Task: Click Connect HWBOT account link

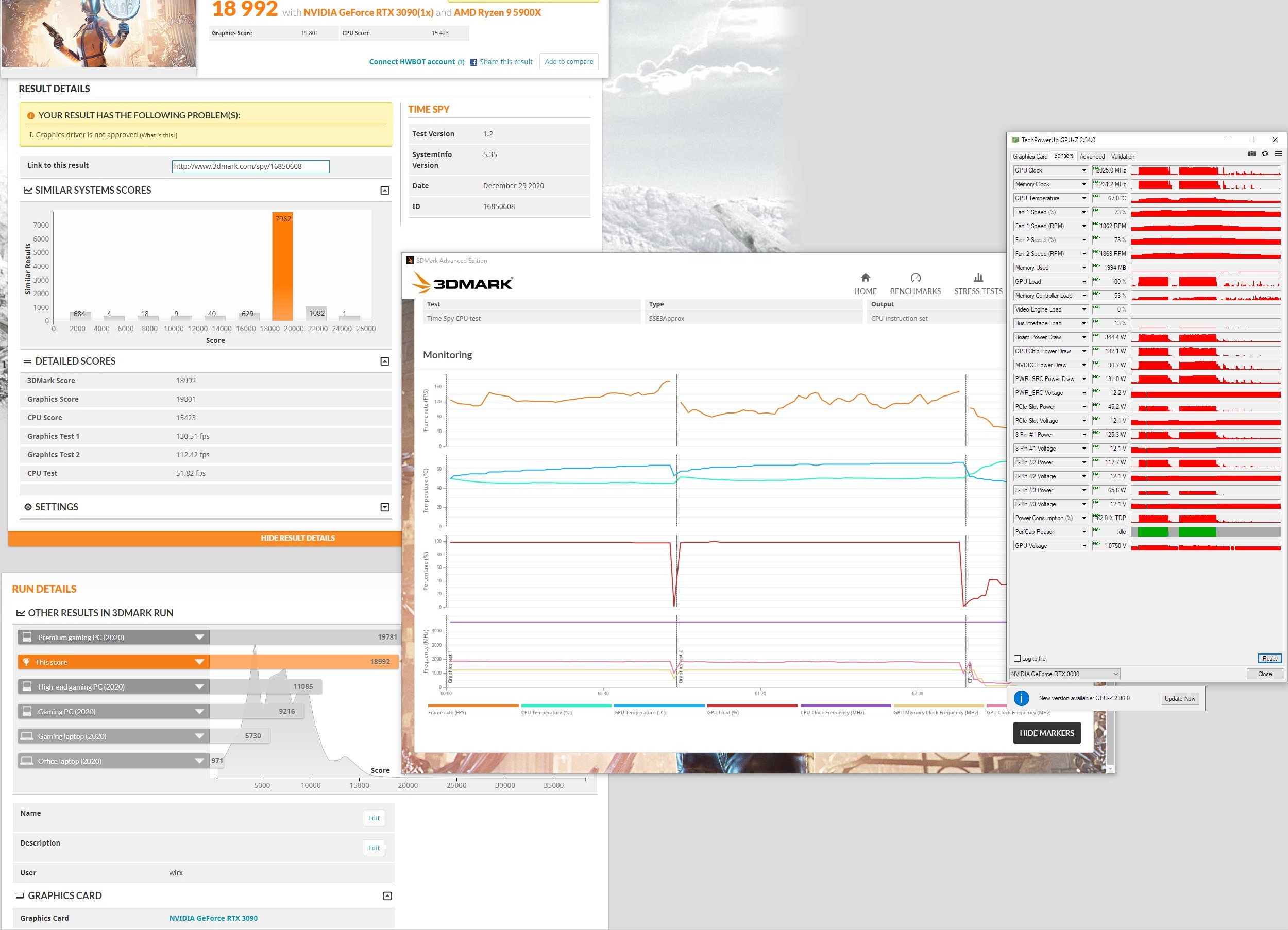Action: pos(412,62)
